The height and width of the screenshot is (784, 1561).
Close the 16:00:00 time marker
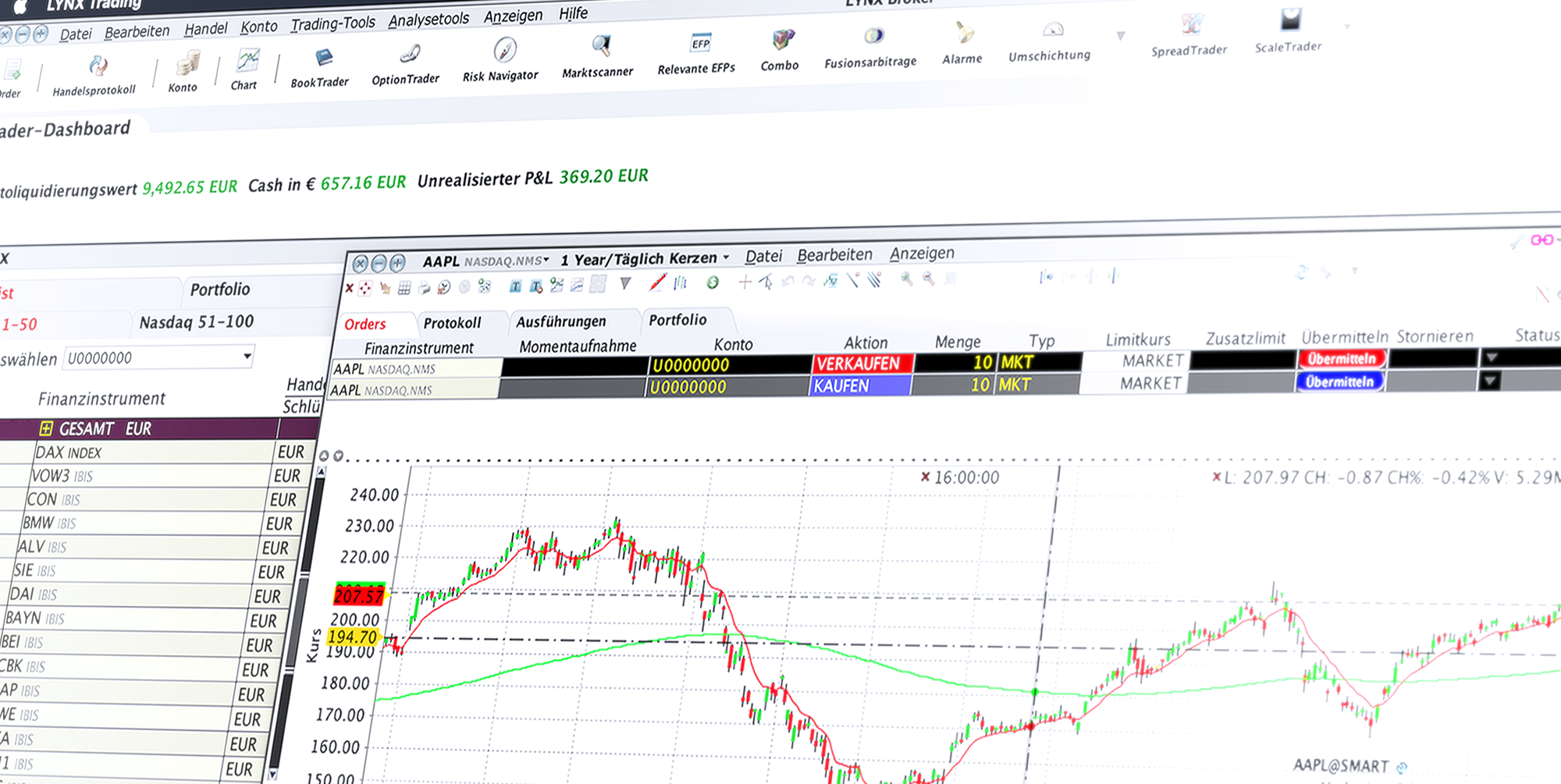[925, 477]
